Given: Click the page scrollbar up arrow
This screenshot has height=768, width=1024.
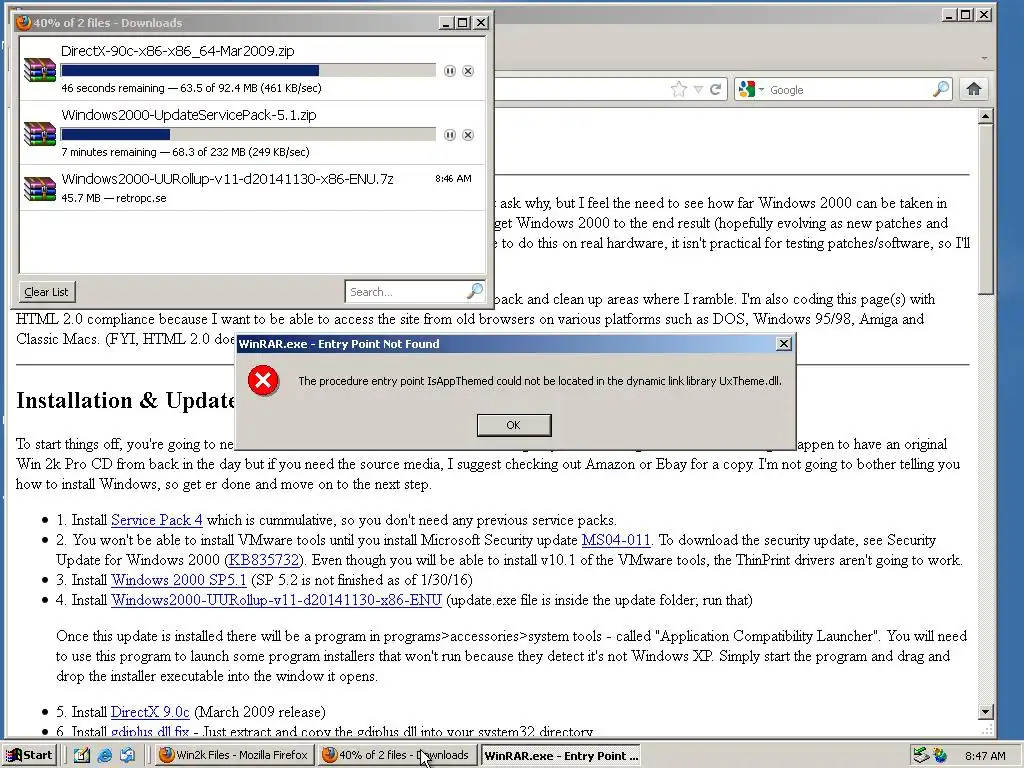Looking at the screenshot, I should (985, 116).
